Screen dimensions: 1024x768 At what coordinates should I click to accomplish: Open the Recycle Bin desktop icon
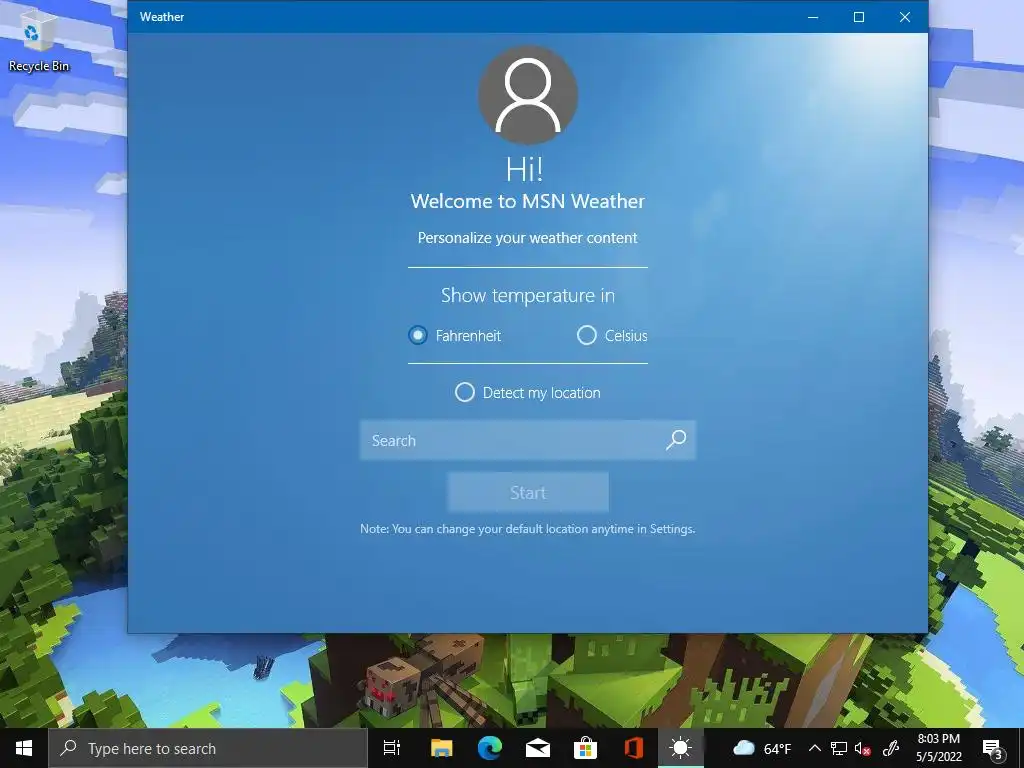(37, 40)
